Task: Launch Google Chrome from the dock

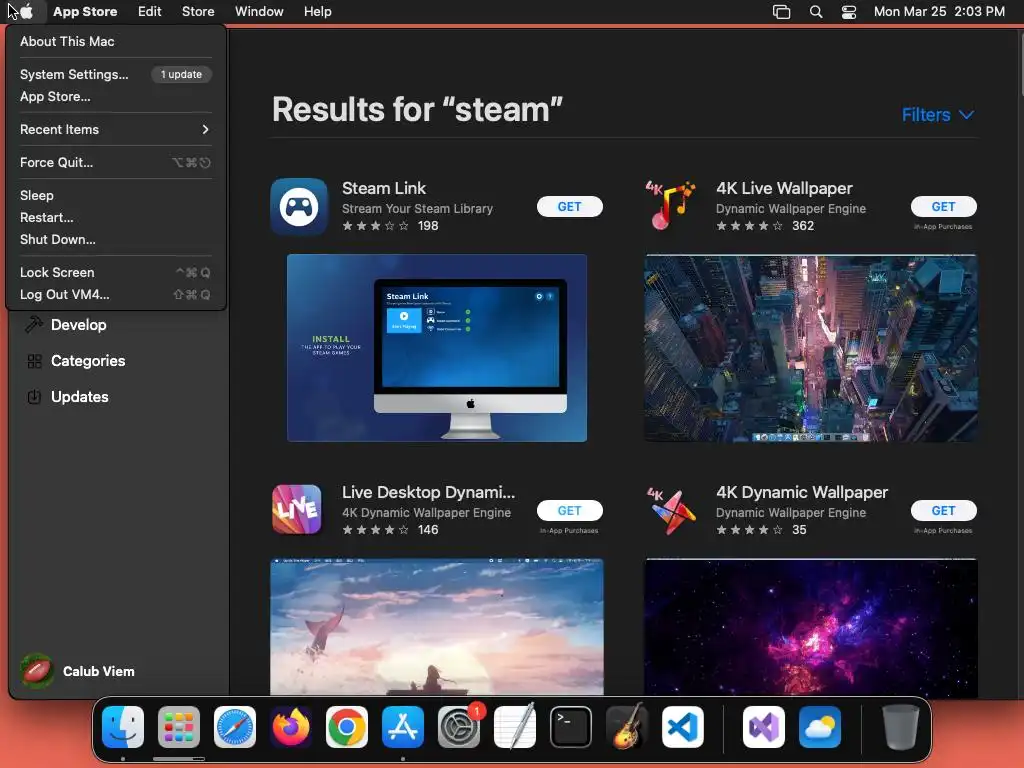Action: [347, 727]
